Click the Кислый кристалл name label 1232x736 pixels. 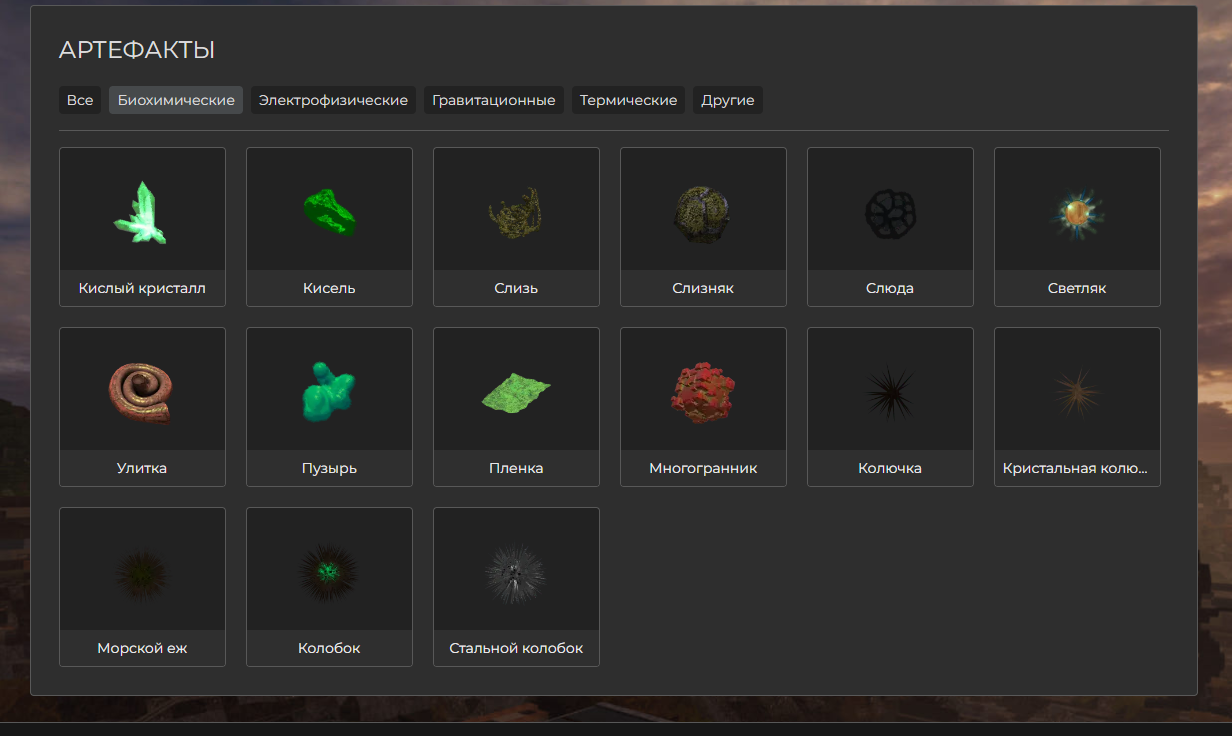pos(142,288)
